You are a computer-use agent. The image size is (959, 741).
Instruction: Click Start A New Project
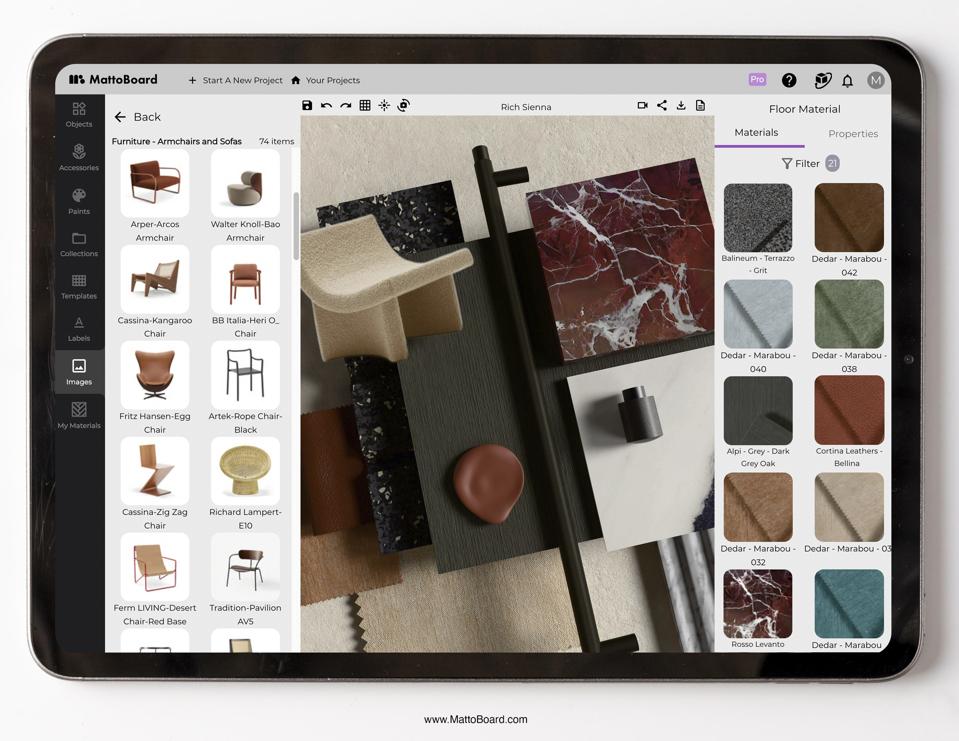238,80
